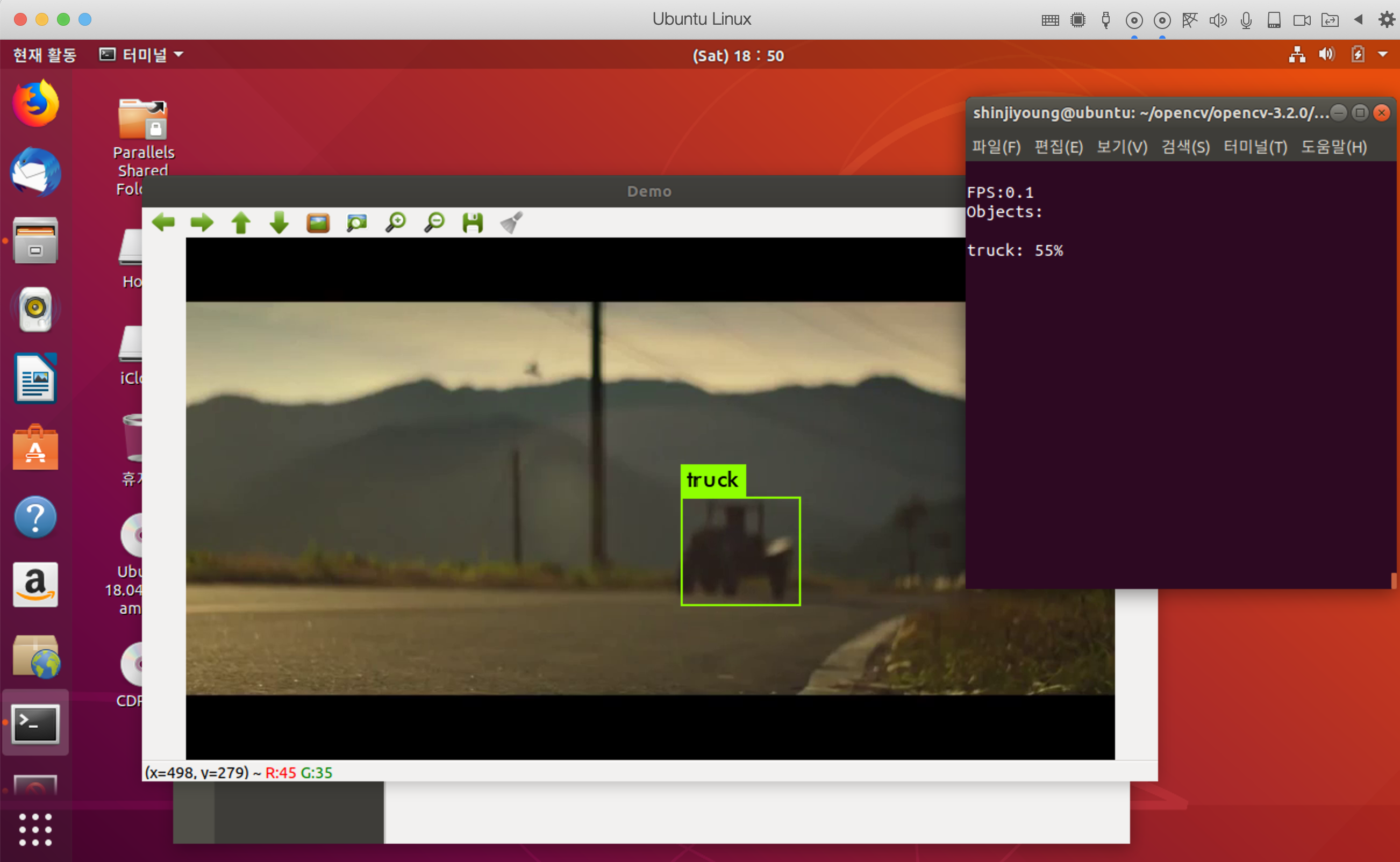Click the pan up arrow in Demo toolbar
This screenshot has height=862, width=1400.
point(241,222)
